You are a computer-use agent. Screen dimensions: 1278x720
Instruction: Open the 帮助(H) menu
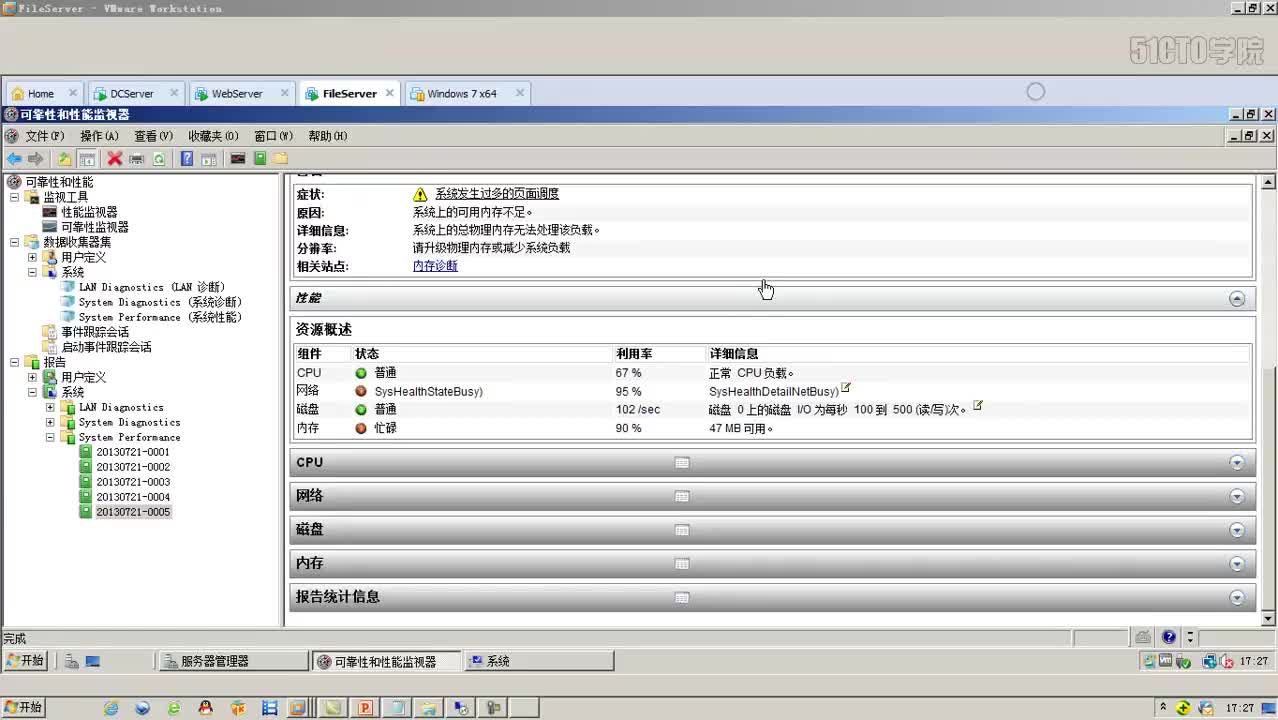point(327,136)
